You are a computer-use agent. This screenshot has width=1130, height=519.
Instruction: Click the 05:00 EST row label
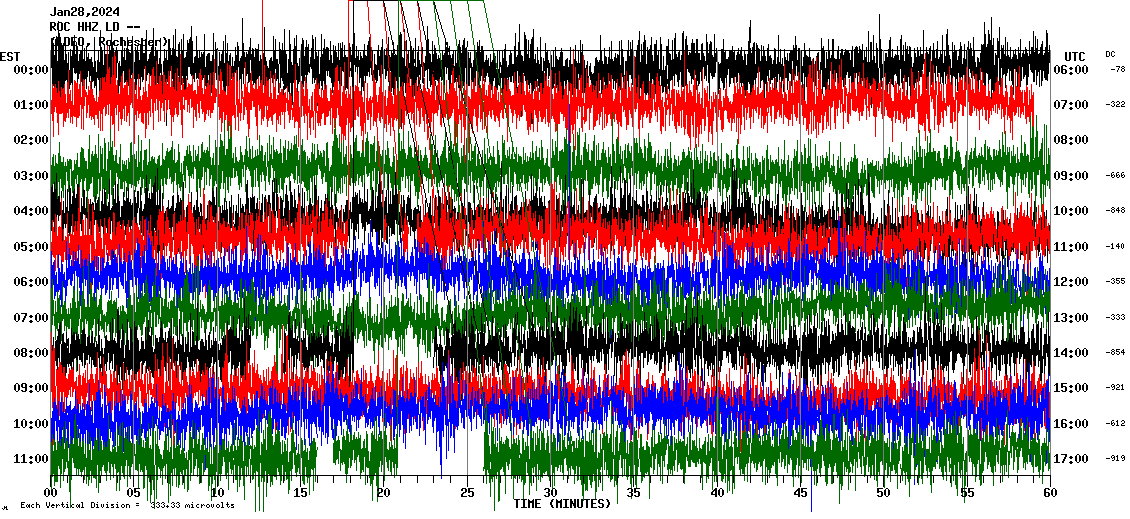[32, 247]
